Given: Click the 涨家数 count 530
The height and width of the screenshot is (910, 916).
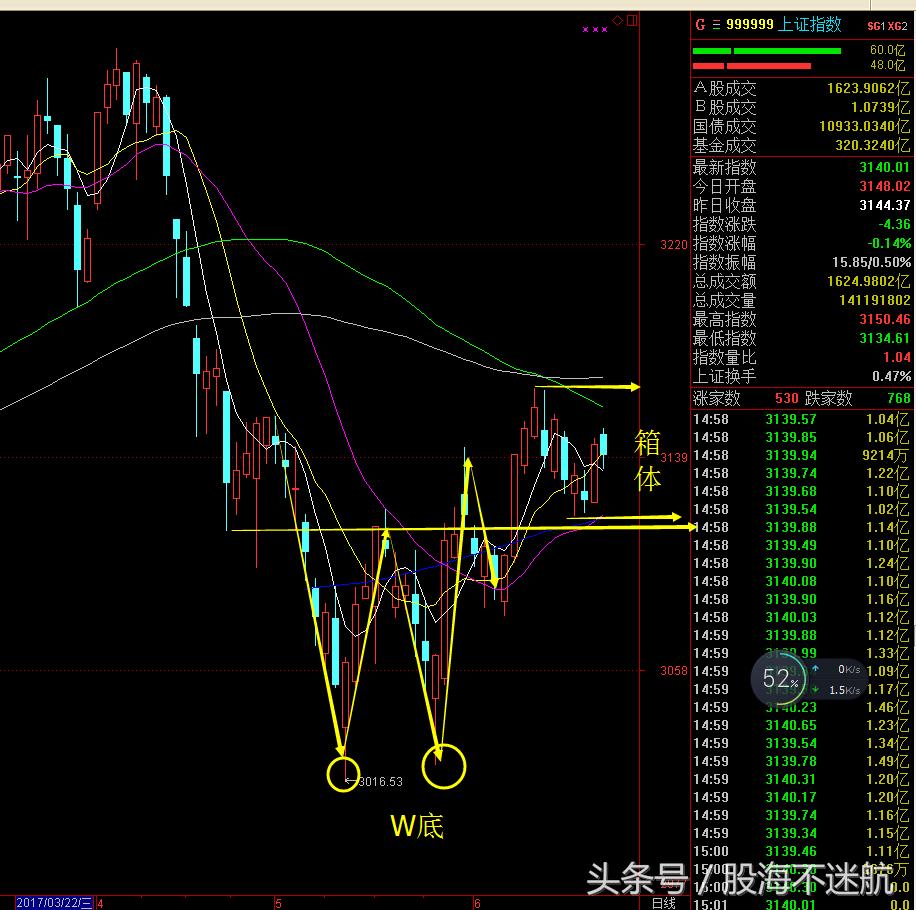Looking at the screenshot, I should (x=786, y=398).
